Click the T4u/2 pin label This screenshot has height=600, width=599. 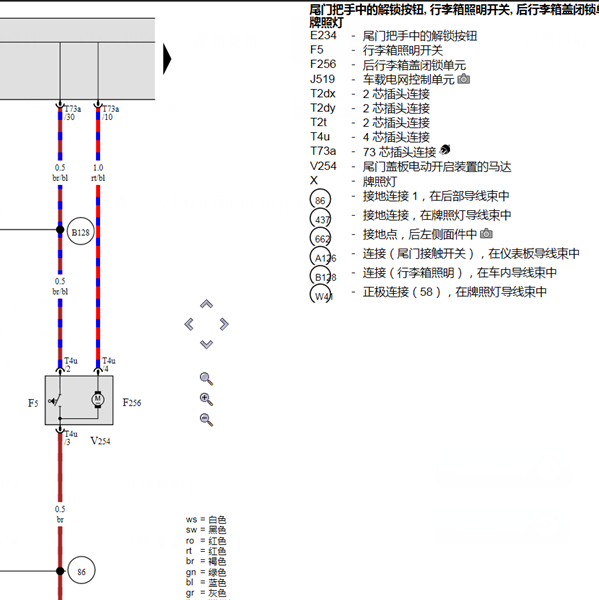pos(70,365)
